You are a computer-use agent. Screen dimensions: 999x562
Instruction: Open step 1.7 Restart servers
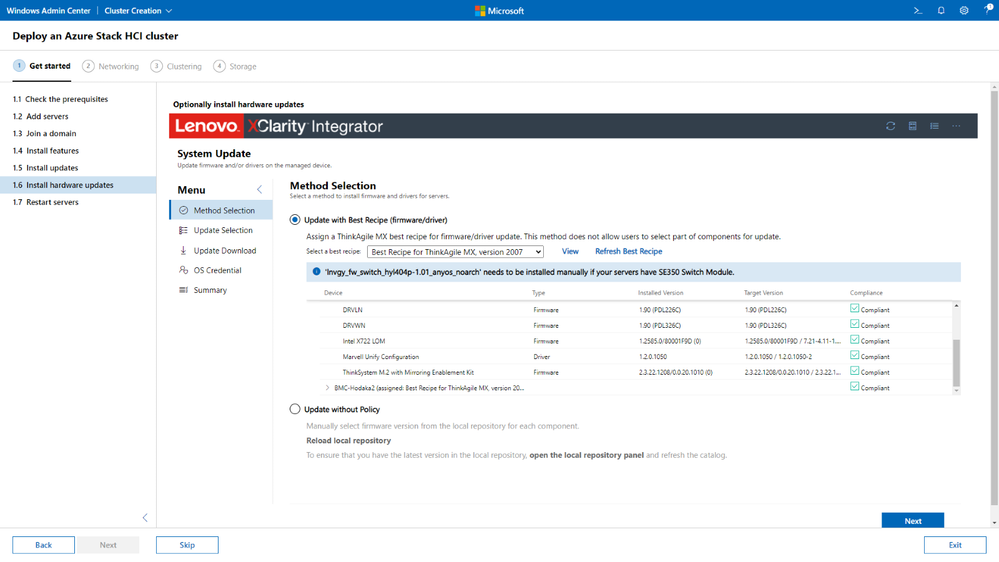click(78, 202)
